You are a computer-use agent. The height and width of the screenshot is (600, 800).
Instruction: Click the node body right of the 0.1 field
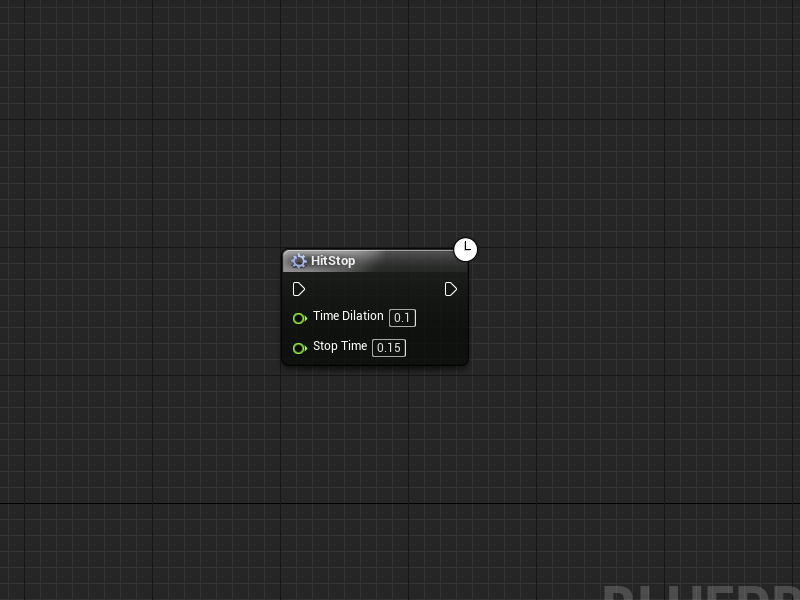[440, 318]
